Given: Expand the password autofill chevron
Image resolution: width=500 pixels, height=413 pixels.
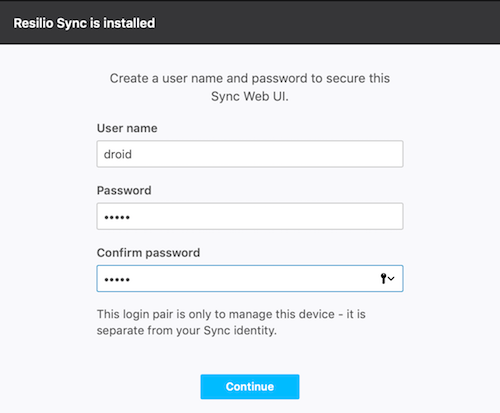Looking at the screenshot, I should click(x=391, y=278).
